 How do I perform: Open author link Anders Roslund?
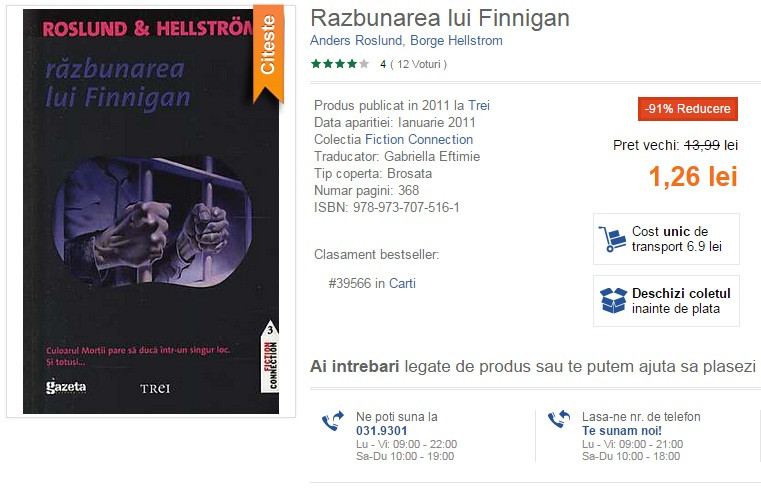click(x=356, y=41)
